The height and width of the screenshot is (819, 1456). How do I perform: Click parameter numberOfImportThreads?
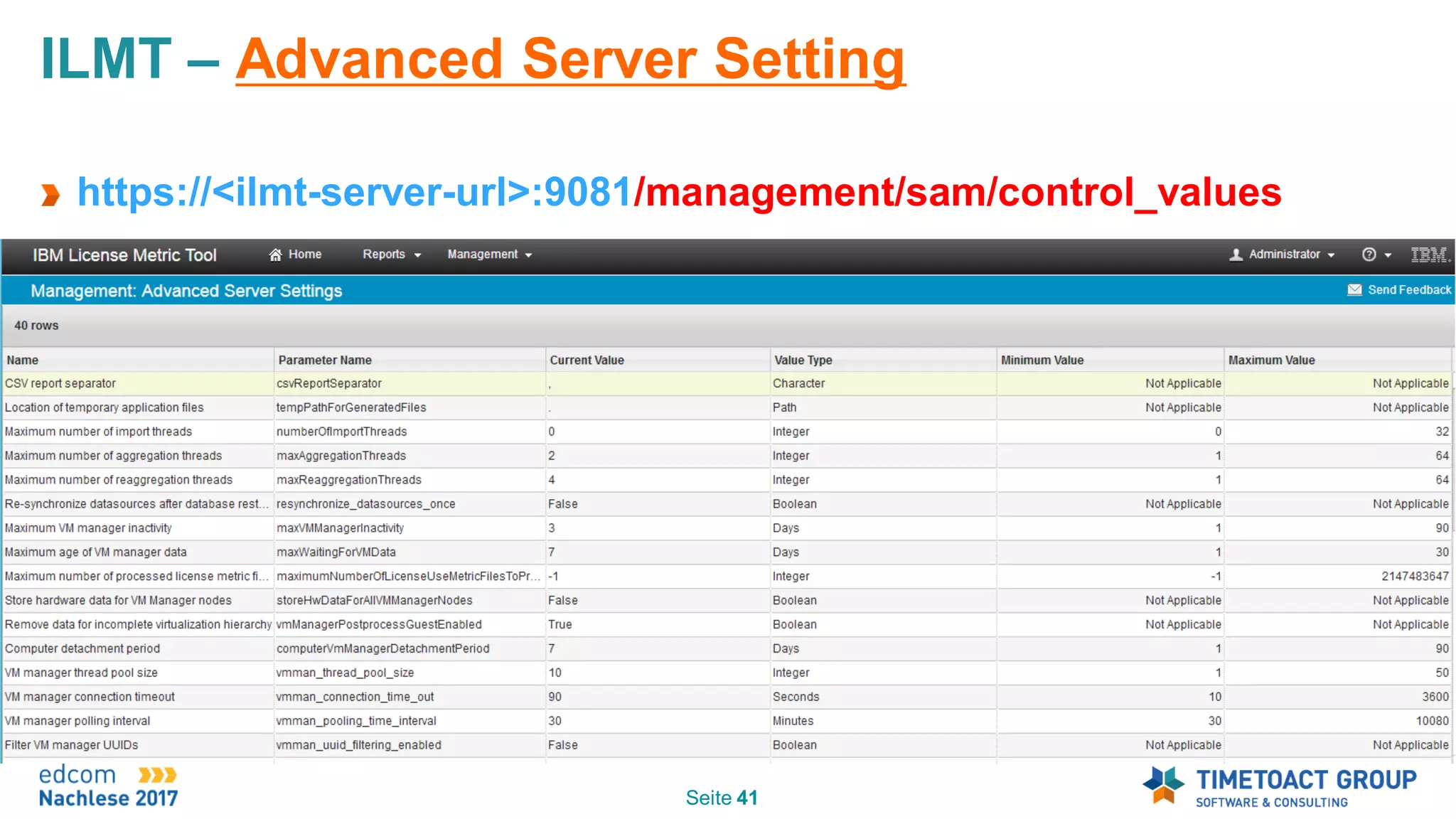coord(342,432)
